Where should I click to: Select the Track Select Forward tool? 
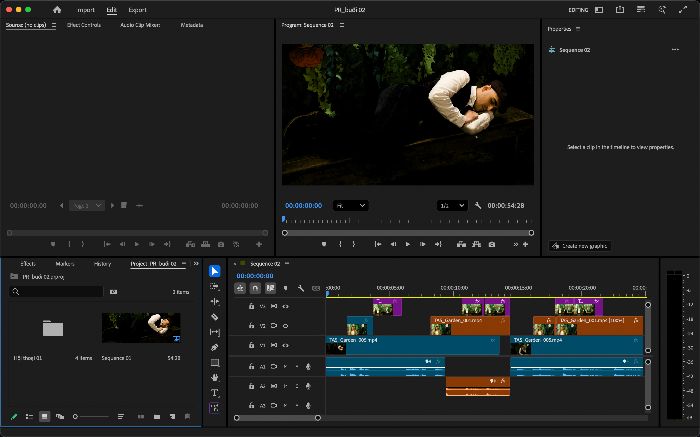215,287
